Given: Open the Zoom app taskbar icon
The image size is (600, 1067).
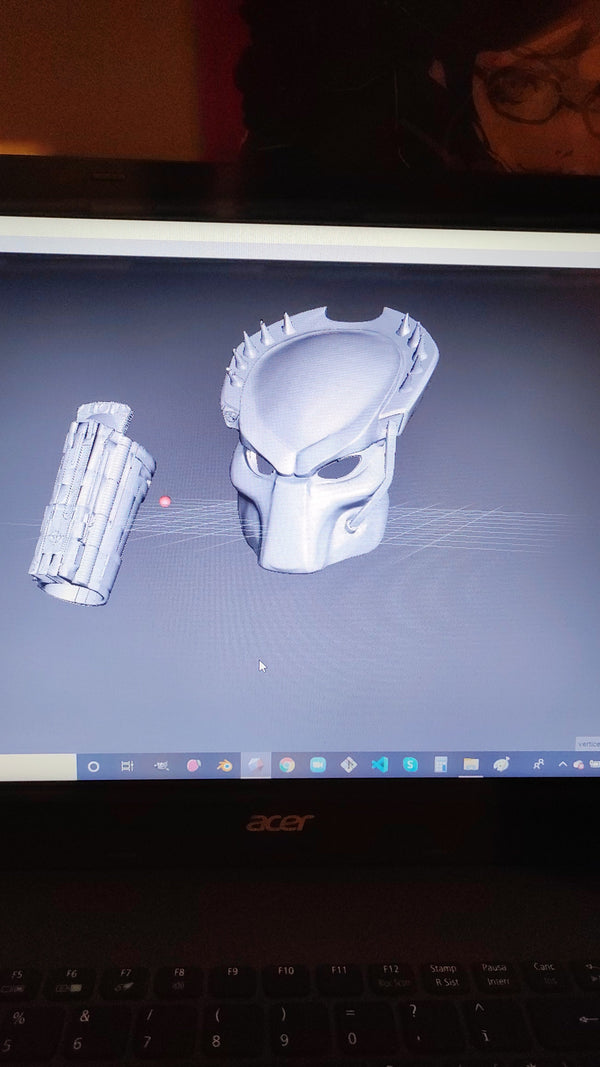Looking at the screenshot, I should [x=318, y=765].
